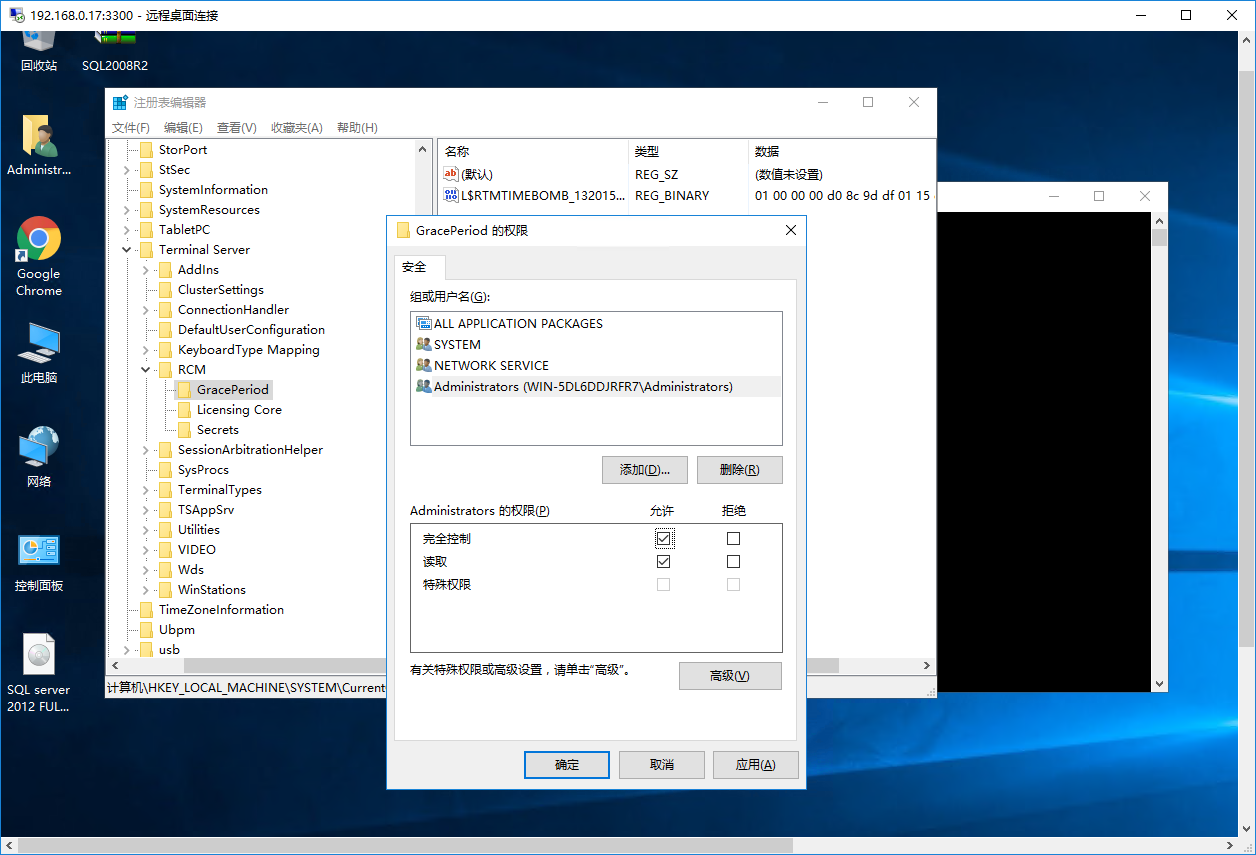Expand the WinStations registry key
The width and height of the screenshot is (1256, 855).
tap(145, 589)
